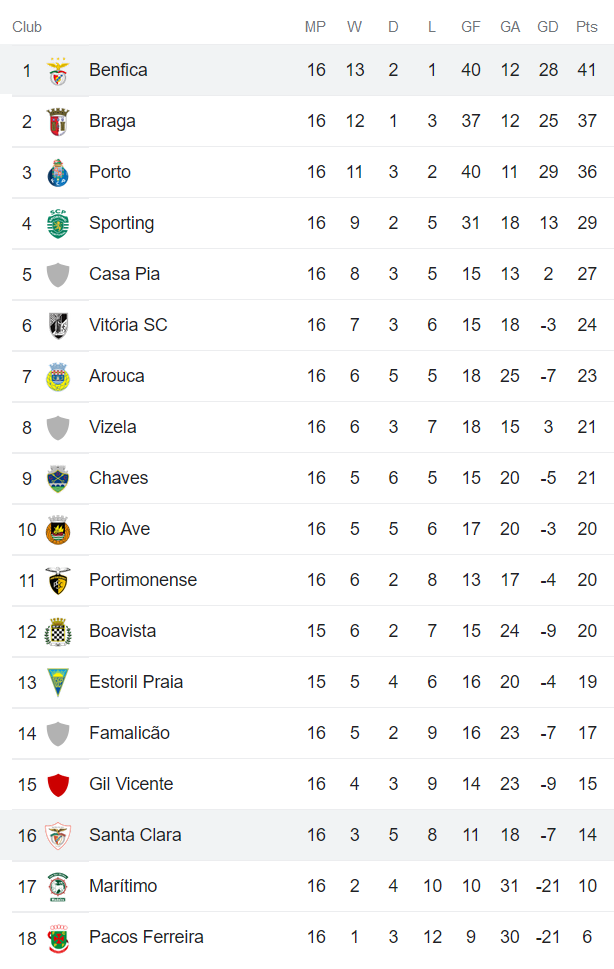Viewport: 614px width, 969px height.
Task: Click the Pts column header
Action: pyautogui.click(x=587, y=27)
